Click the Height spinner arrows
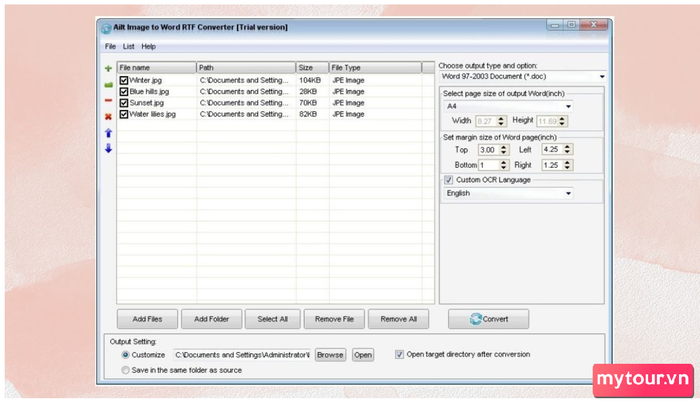The width and height of the screenshot is (700, 405). pyautogui.click(x=562, y=121)
